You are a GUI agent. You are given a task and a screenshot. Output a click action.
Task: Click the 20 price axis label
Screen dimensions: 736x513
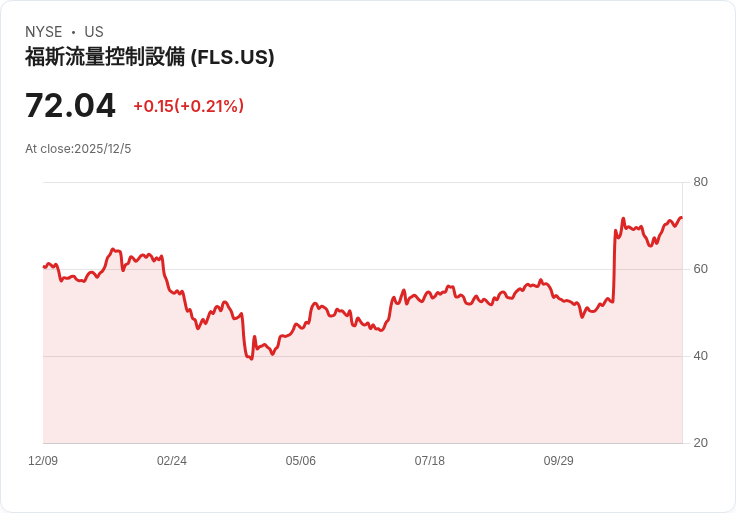tap(700, 443)
